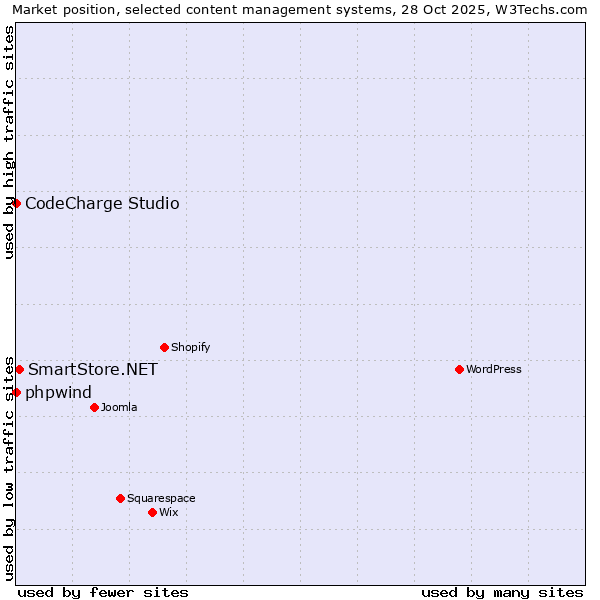
Task: Select the Squarespace data point marker
Action: click(x=120, y=498)
